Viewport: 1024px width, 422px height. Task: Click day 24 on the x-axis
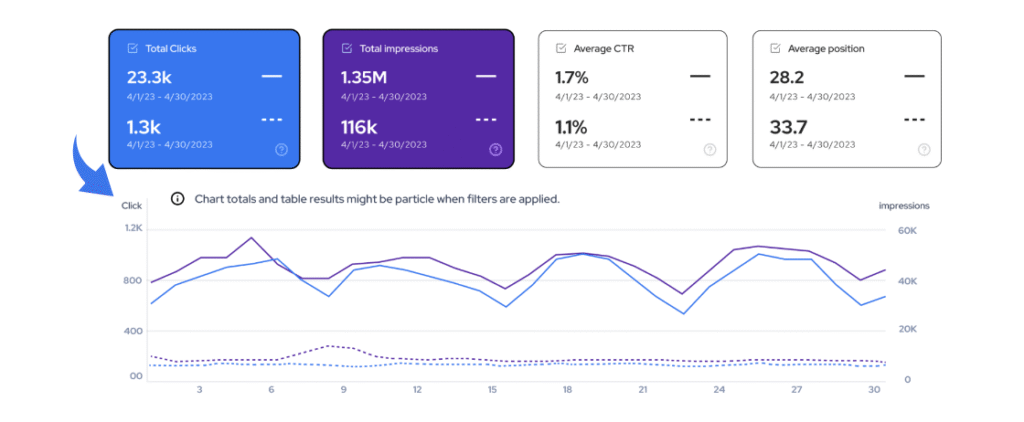coord(719,389)
